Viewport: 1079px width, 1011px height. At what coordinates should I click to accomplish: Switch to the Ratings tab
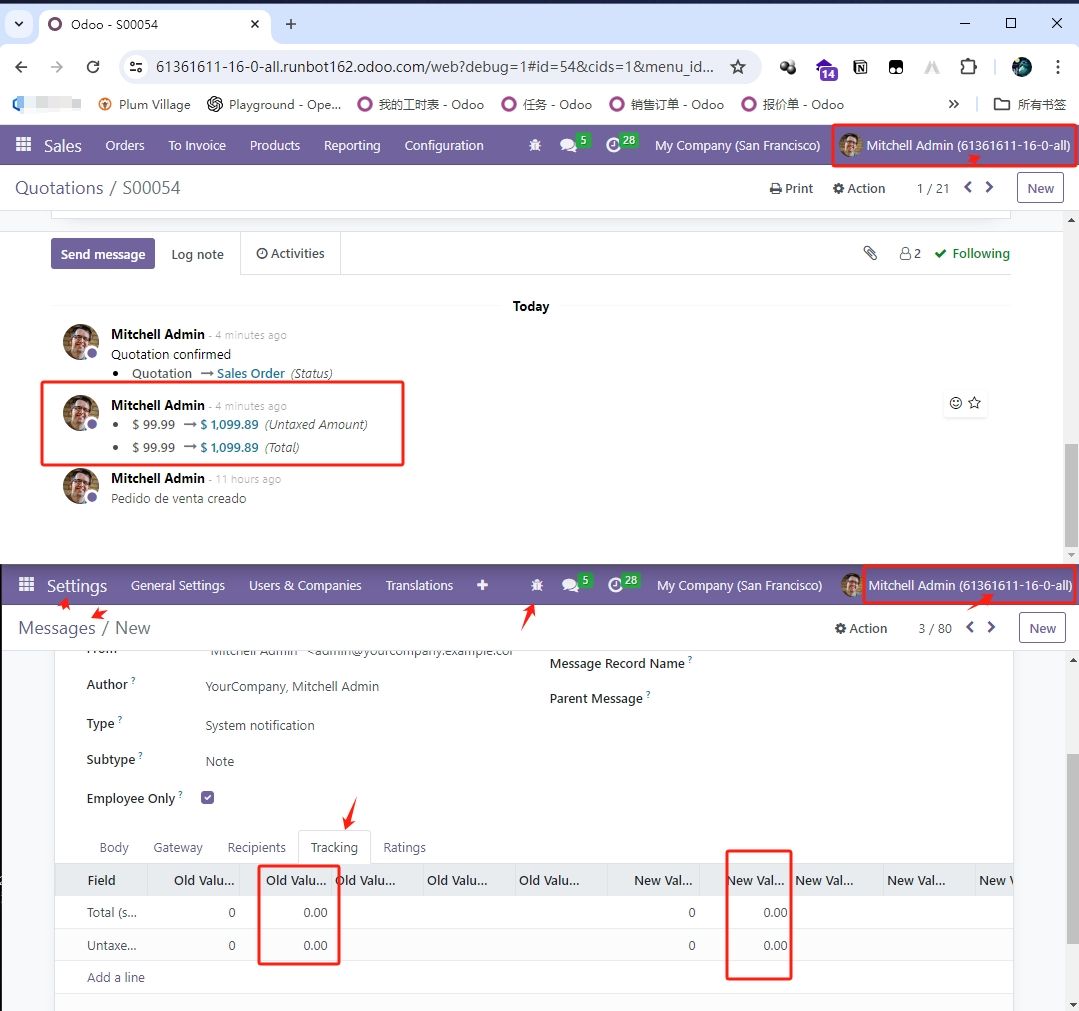coord(404,847)
